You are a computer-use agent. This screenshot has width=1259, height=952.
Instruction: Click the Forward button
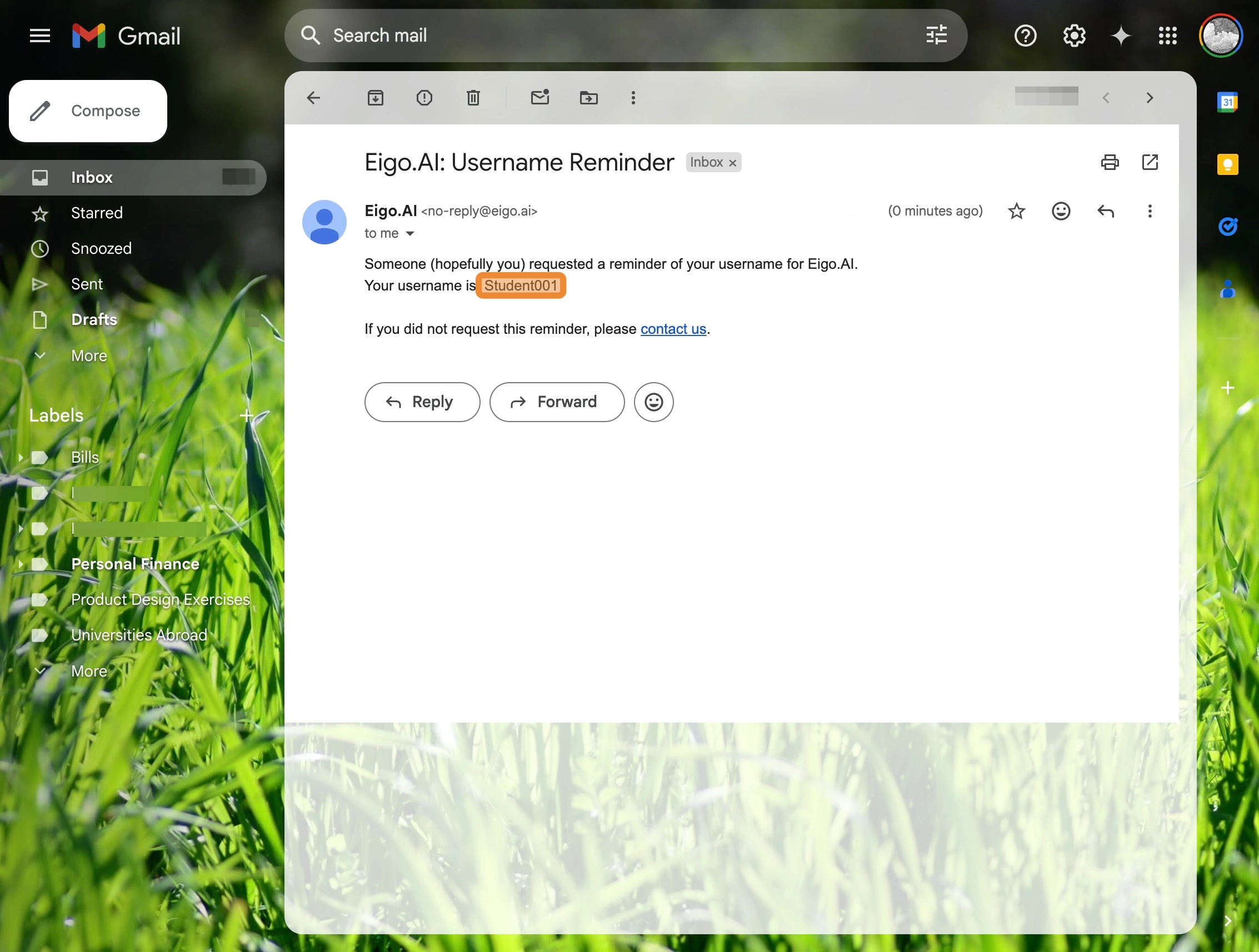557,402
